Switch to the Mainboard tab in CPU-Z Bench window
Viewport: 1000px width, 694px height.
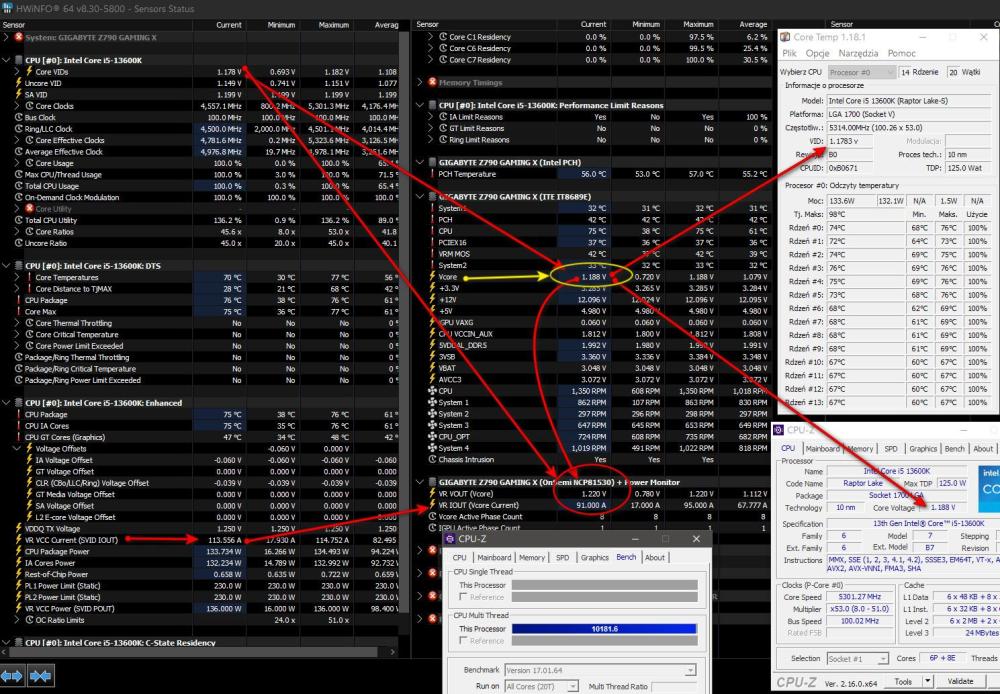coord(494,557)
